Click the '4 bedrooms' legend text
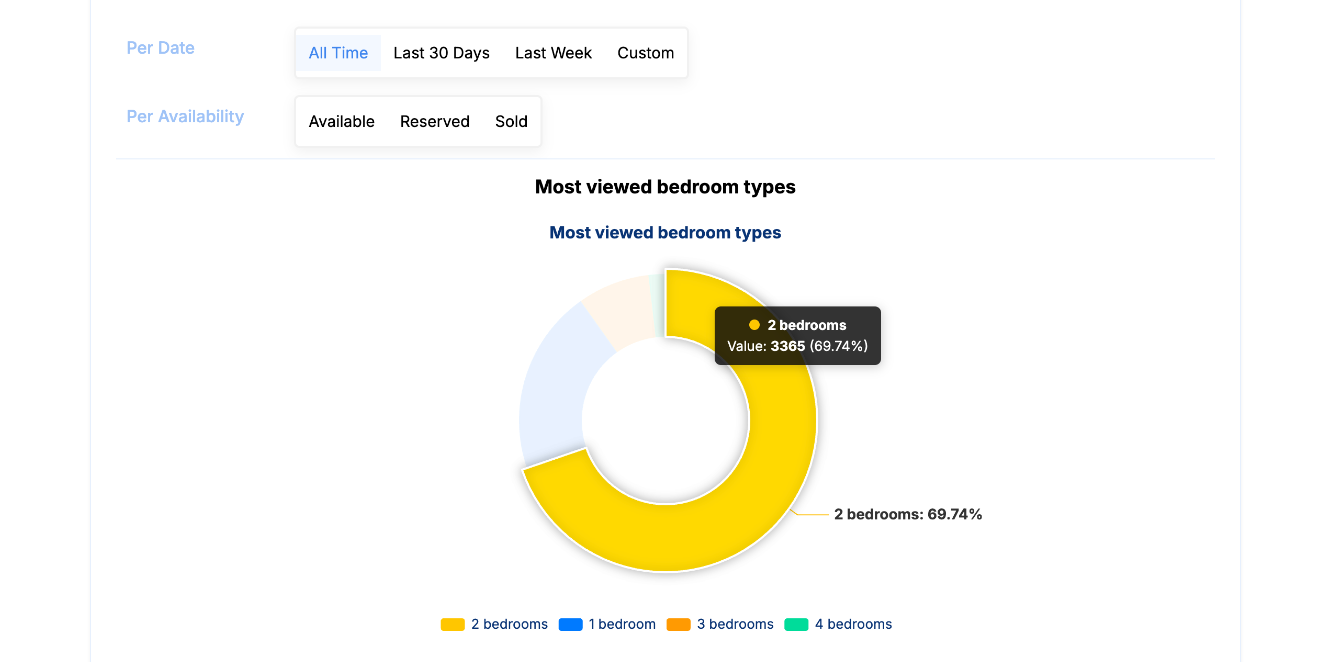The height and width of the screenshot is (662, 1320). tap(853, 625)
